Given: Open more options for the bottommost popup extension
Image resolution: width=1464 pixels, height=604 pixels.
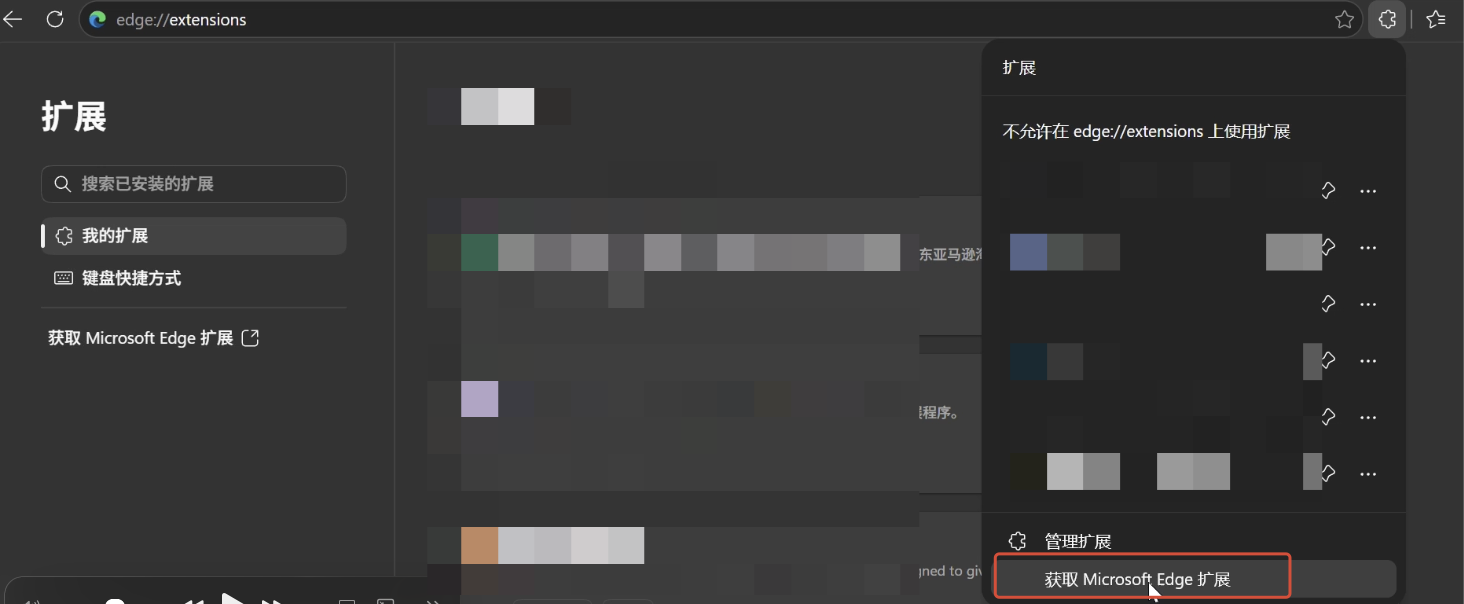Looking at the screenshot, I should point(1368,473).
